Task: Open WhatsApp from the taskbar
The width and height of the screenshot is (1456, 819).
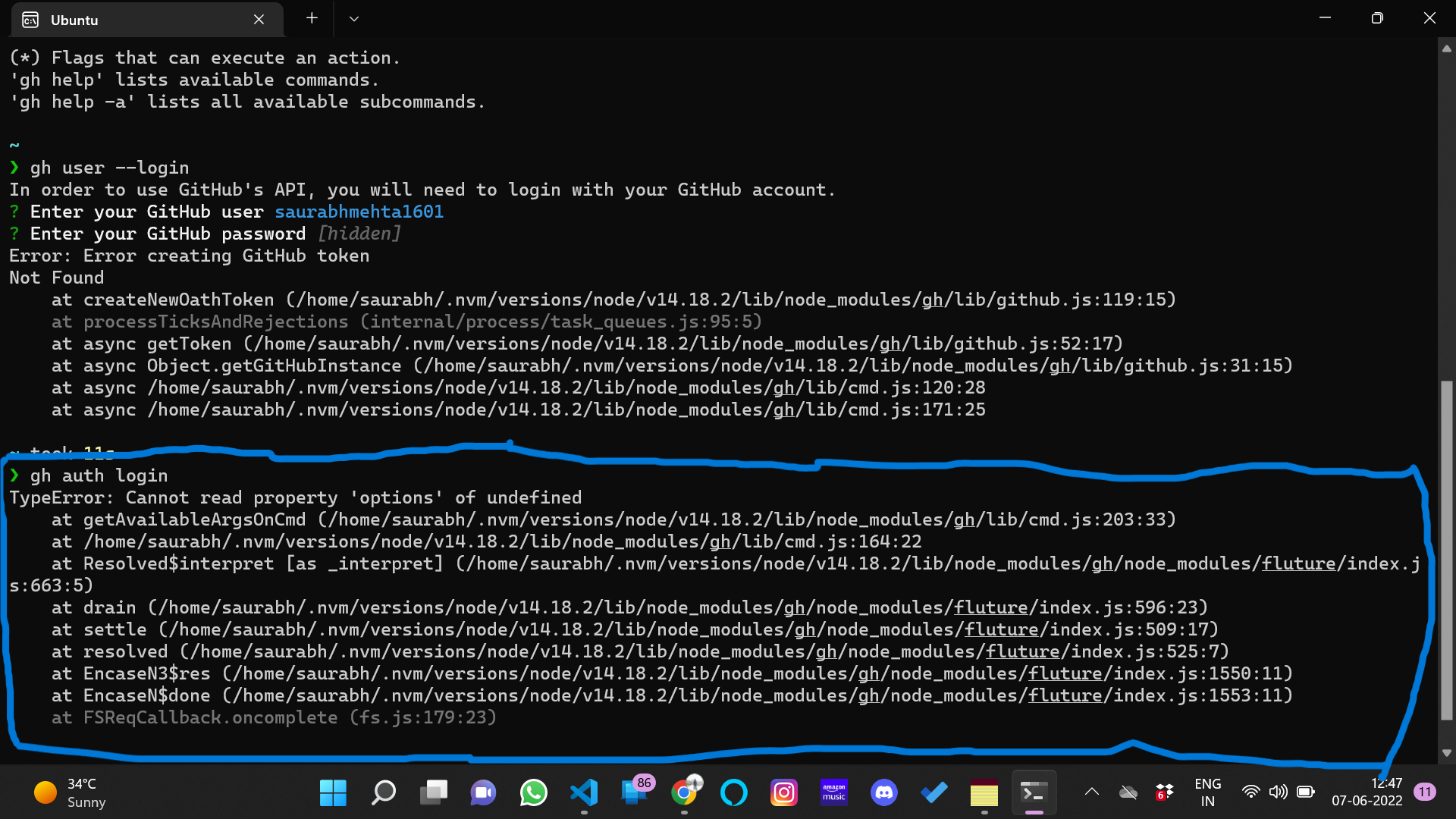Action: (x=534, y=792)
